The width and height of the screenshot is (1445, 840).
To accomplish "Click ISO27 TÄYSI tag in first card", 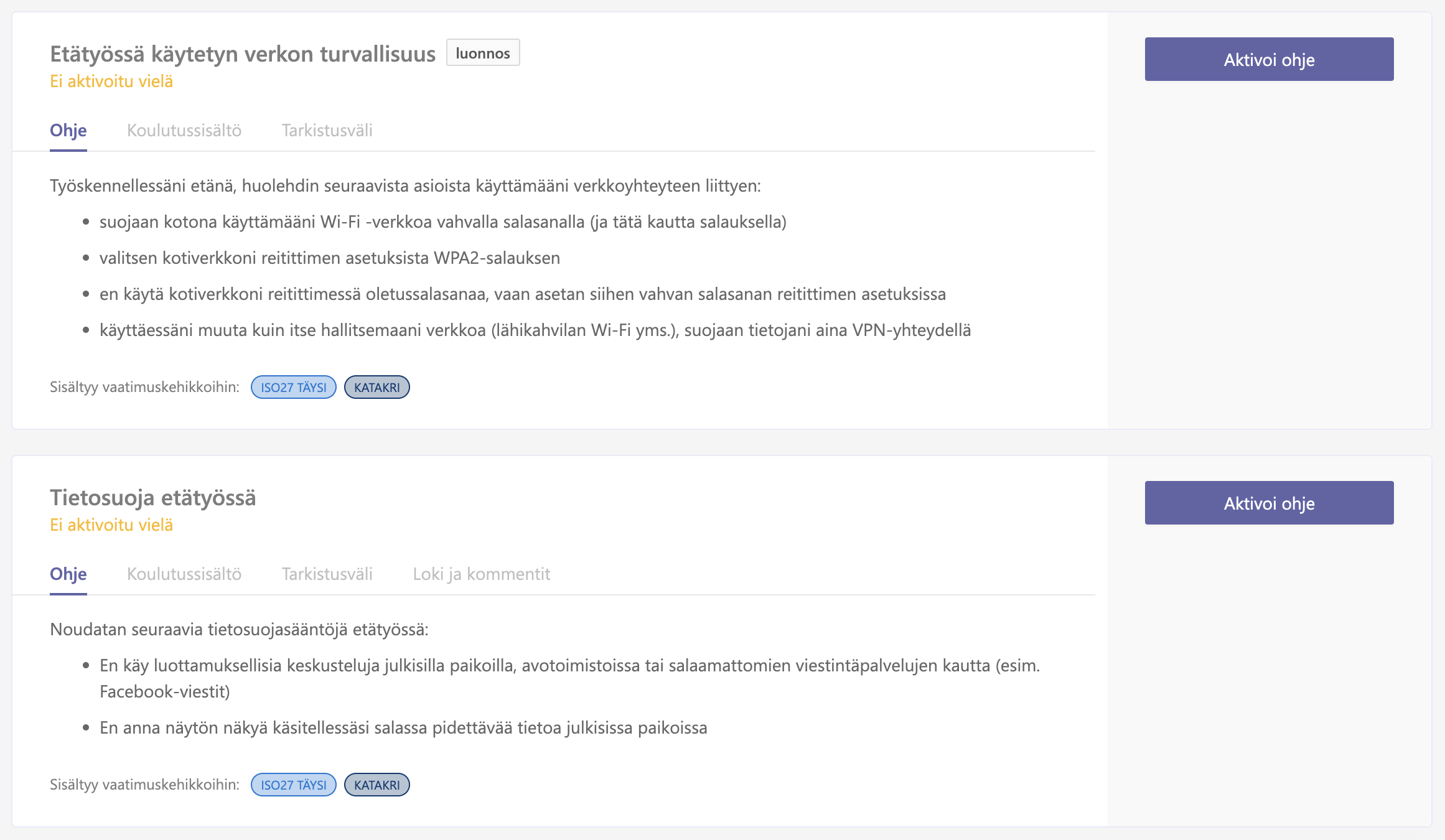I will coord(294,387).
